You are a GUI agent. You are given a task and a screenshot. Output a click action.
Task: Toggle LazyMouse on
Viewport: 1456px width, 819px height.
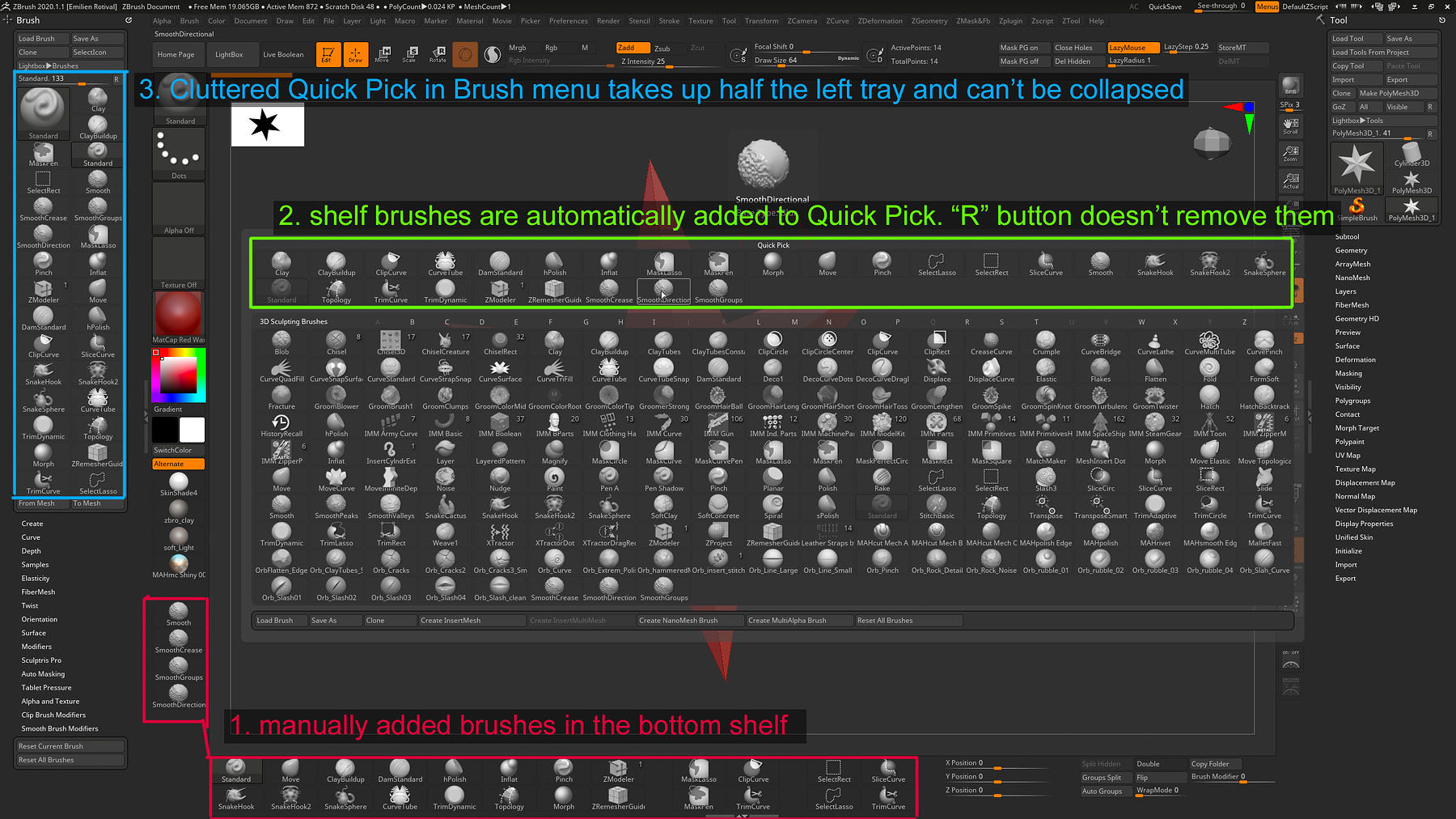click(x=1132, y=47)
